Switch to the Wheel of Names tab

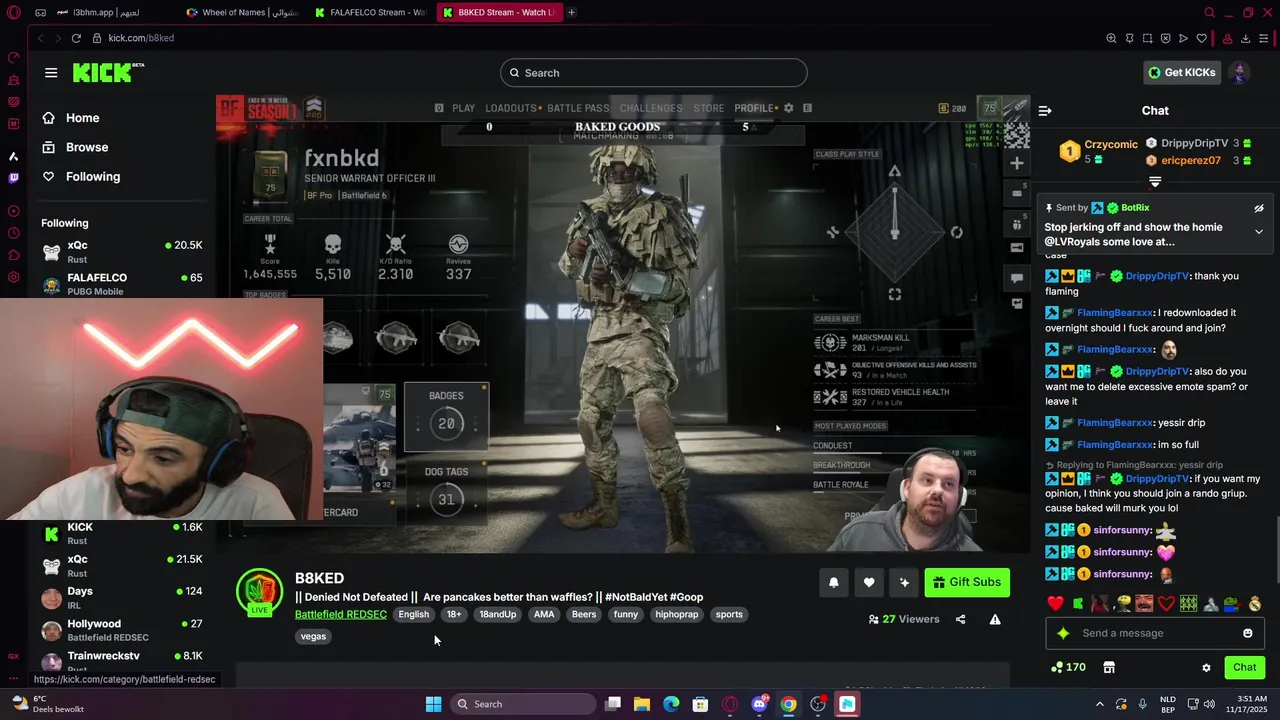pyautogui.click(x=242, y=13)
